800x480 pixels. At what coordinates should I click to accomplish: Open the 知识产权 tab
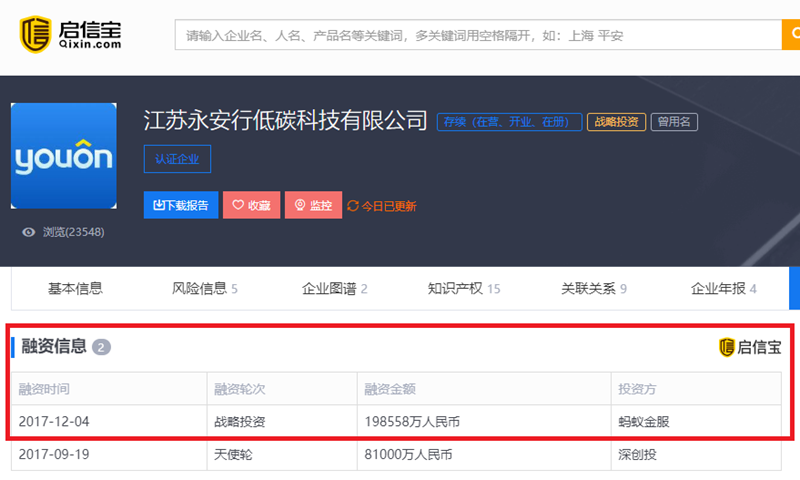tap(464, 289)
